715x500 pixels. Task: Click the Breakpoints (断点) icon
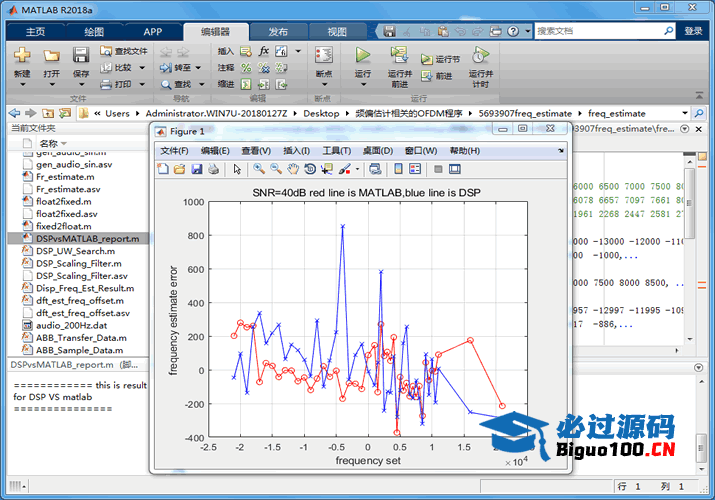[324, 55]
